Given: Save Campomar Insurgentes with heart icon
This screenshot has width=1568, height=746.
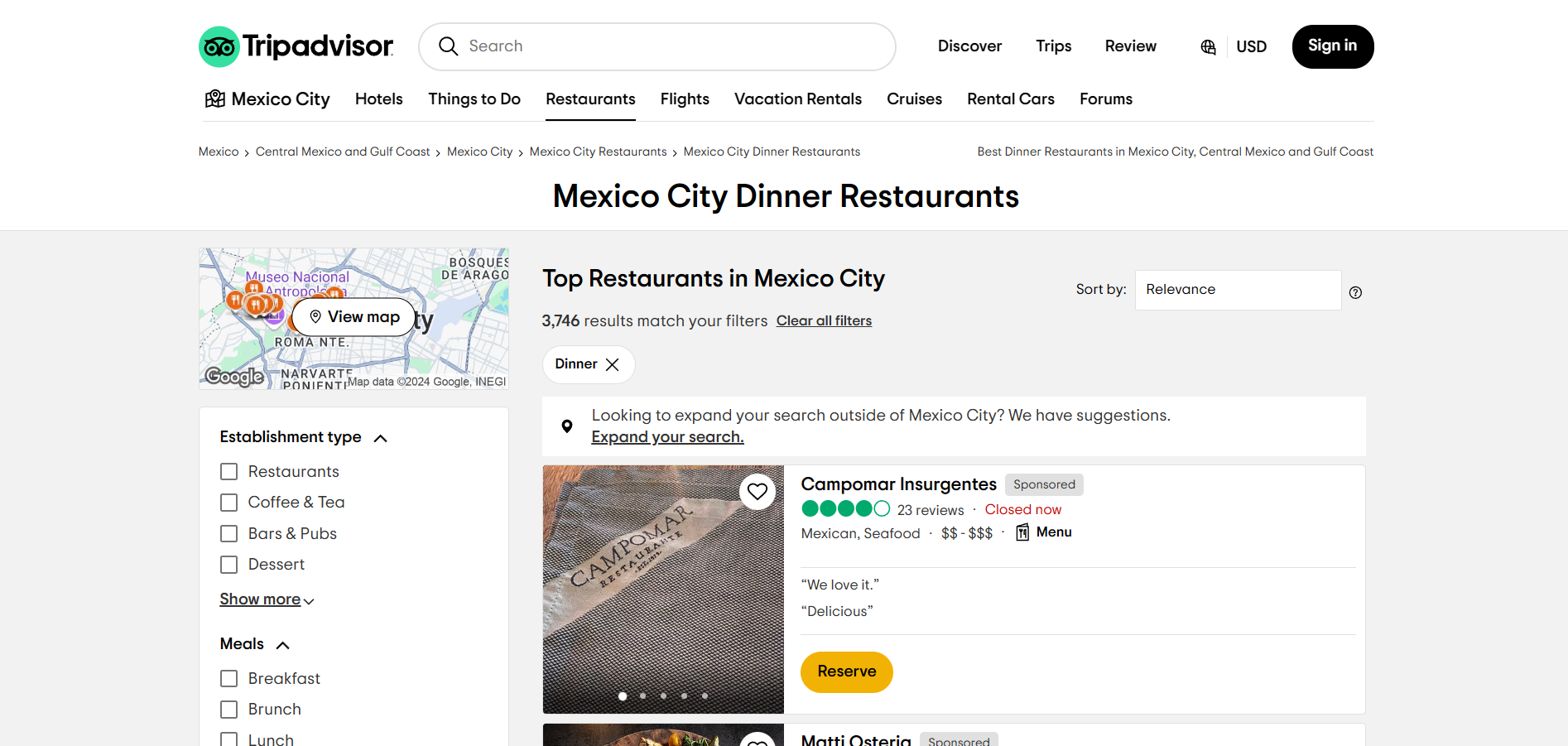Looking at the screenshot, I should coord(758,492).
